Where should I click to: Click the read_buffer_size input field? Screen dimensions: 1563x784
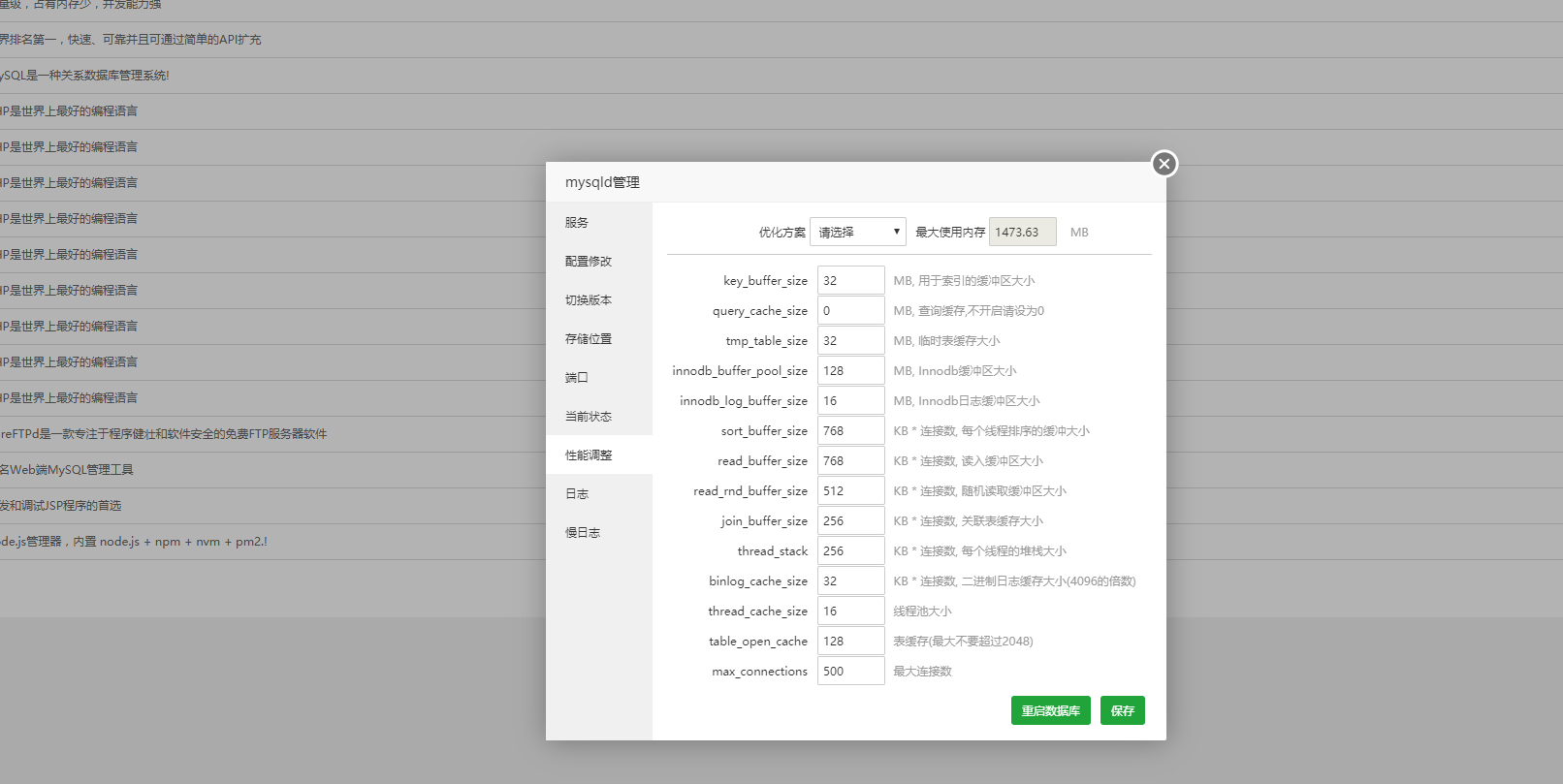(851, 460)
